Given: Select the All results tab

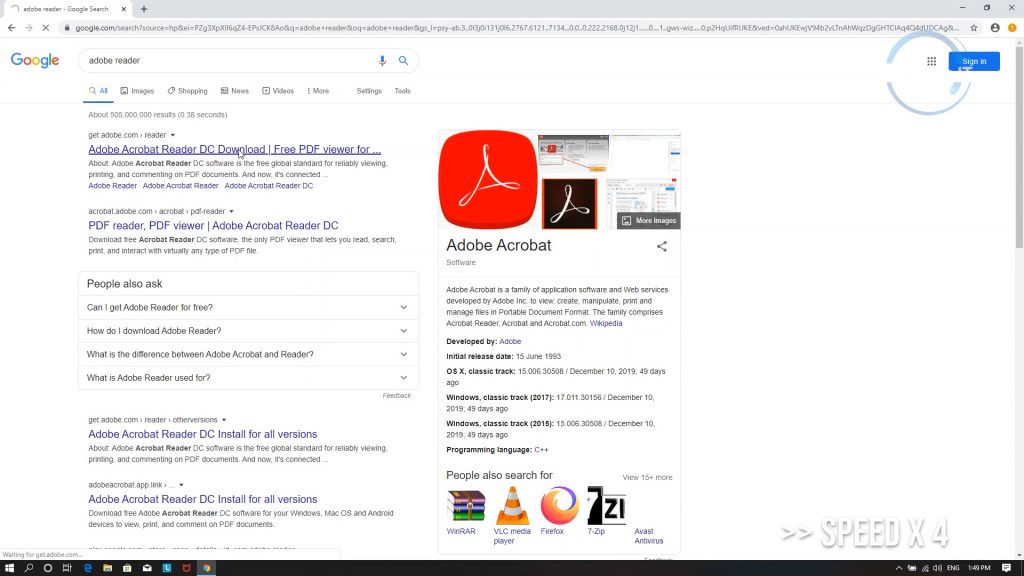Looking at the screenshot, I should coord(98,91).
